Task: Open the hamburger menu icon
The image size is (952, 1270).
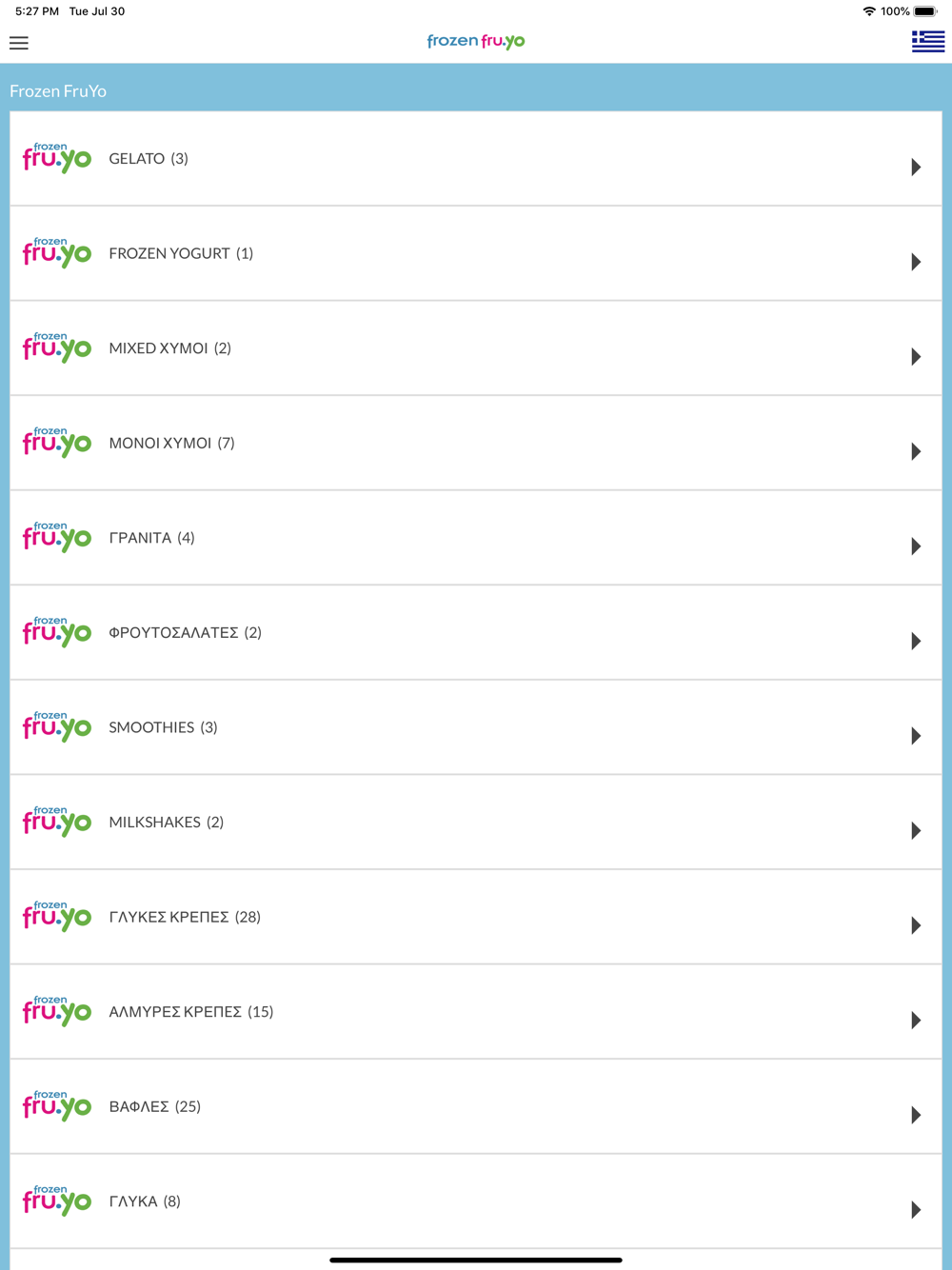Action: pyautogui.click(x=19, y=43)
